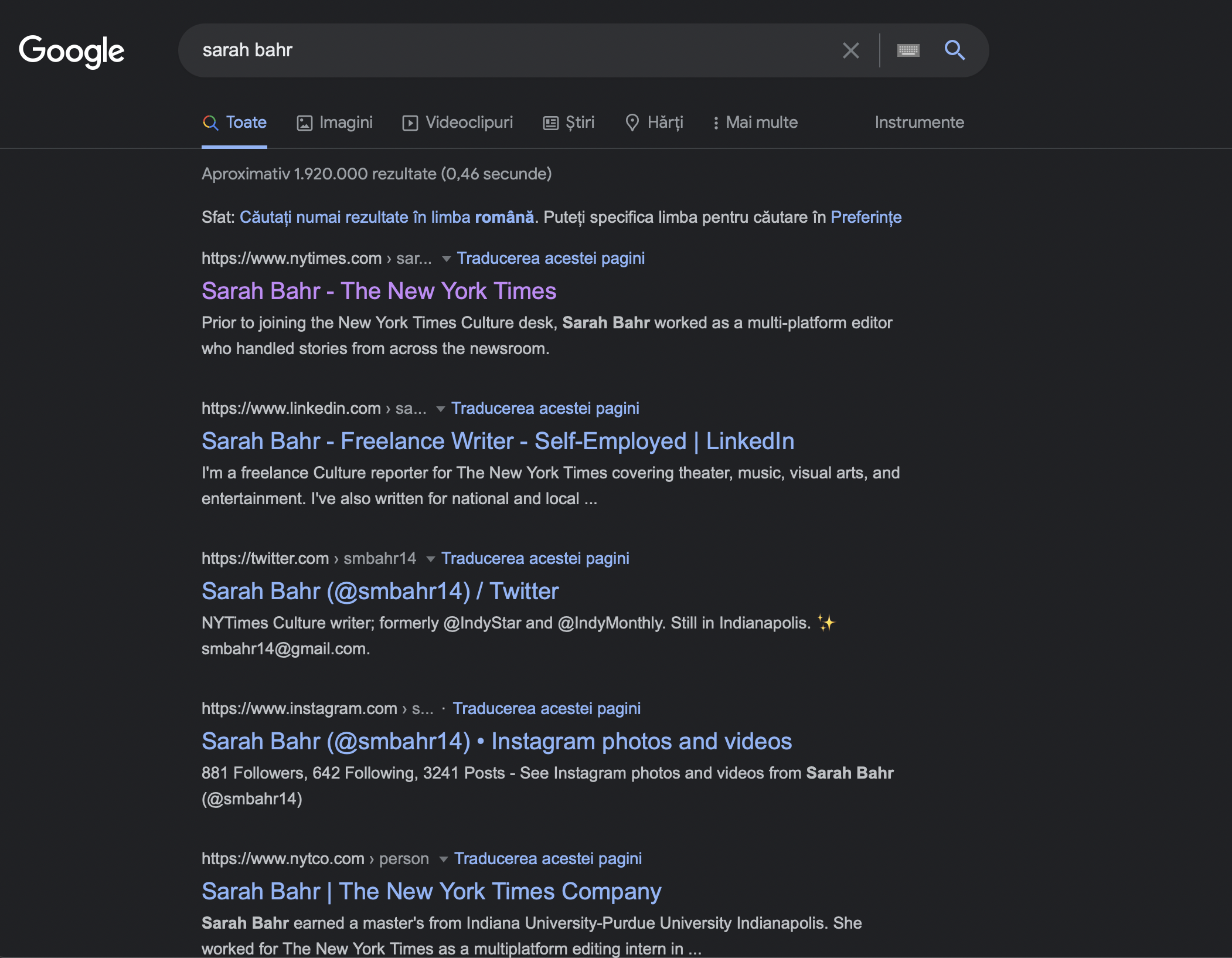Open Sarah Bahr Twitter profile result
1232x958 pixels.
380,591
